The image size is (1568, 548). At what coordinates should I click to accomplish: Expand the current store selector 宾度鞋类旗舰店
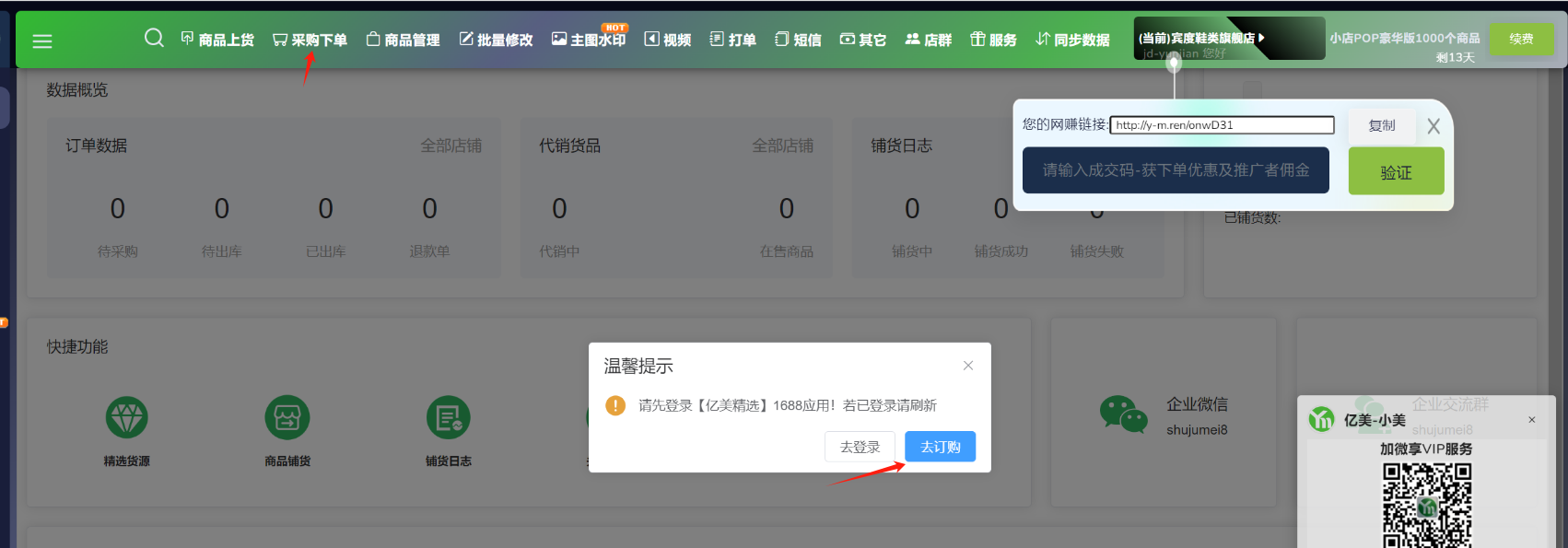1201,39
